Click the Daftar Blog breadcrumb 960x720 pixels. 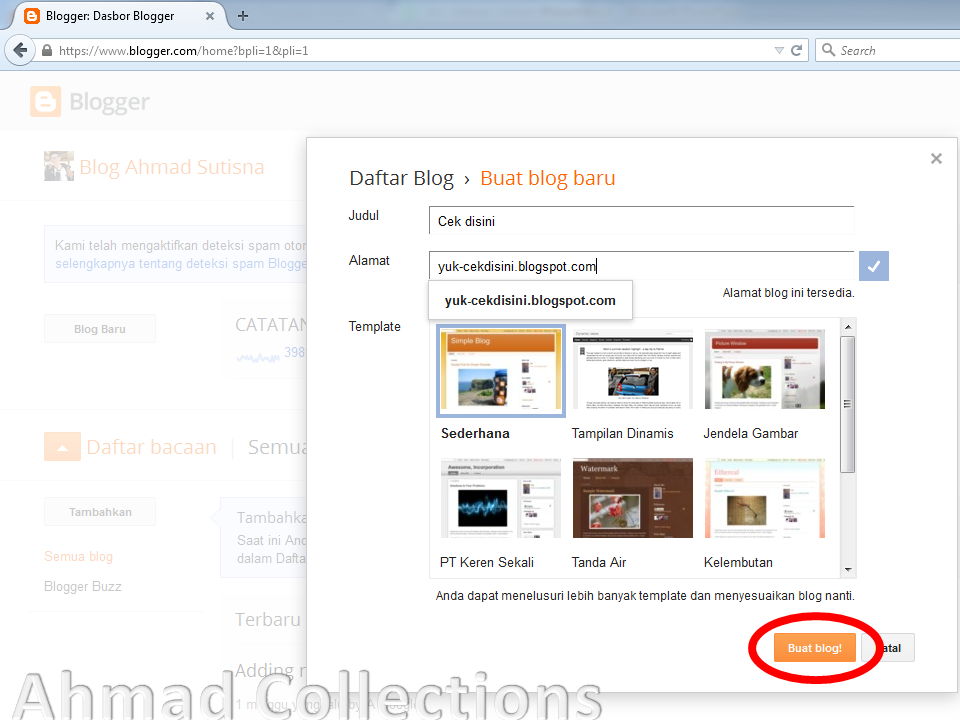pyautogui.click(x=402, y=178)
